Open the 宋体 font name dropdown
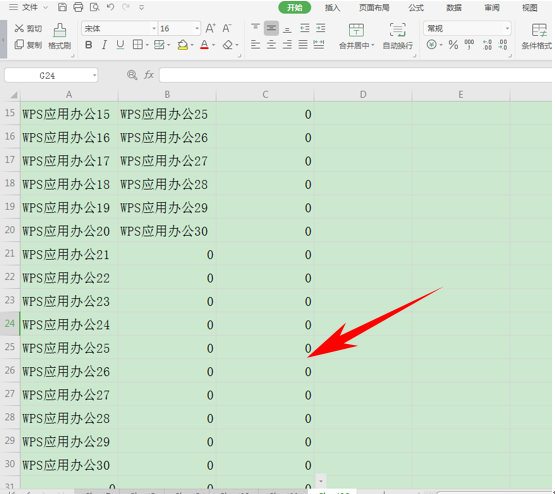This screenshot has width=555, height=494. coord(154,28)
